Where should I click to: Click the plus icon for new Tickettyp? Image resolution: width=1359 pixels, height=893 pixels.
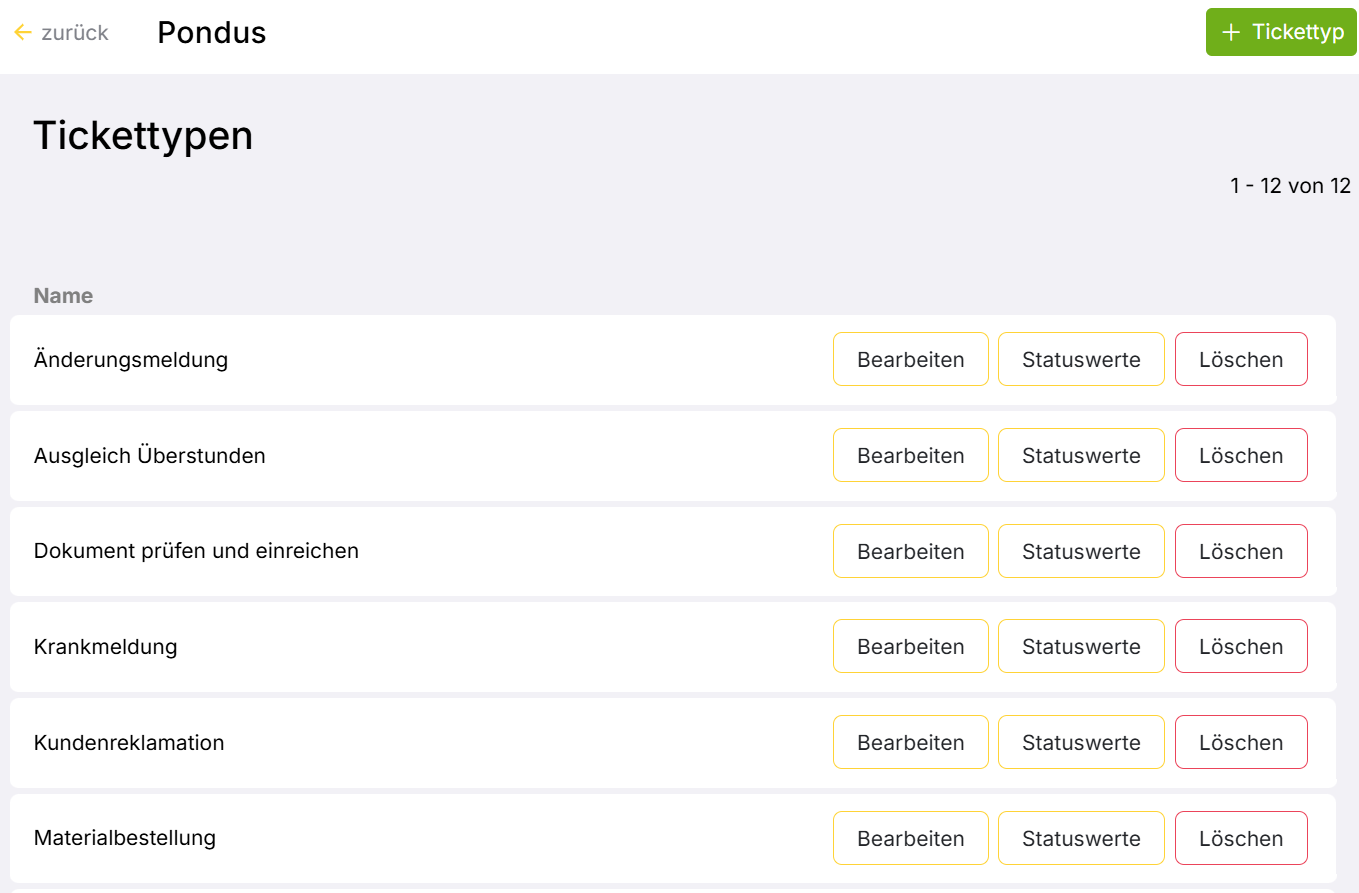point(1231,33)
